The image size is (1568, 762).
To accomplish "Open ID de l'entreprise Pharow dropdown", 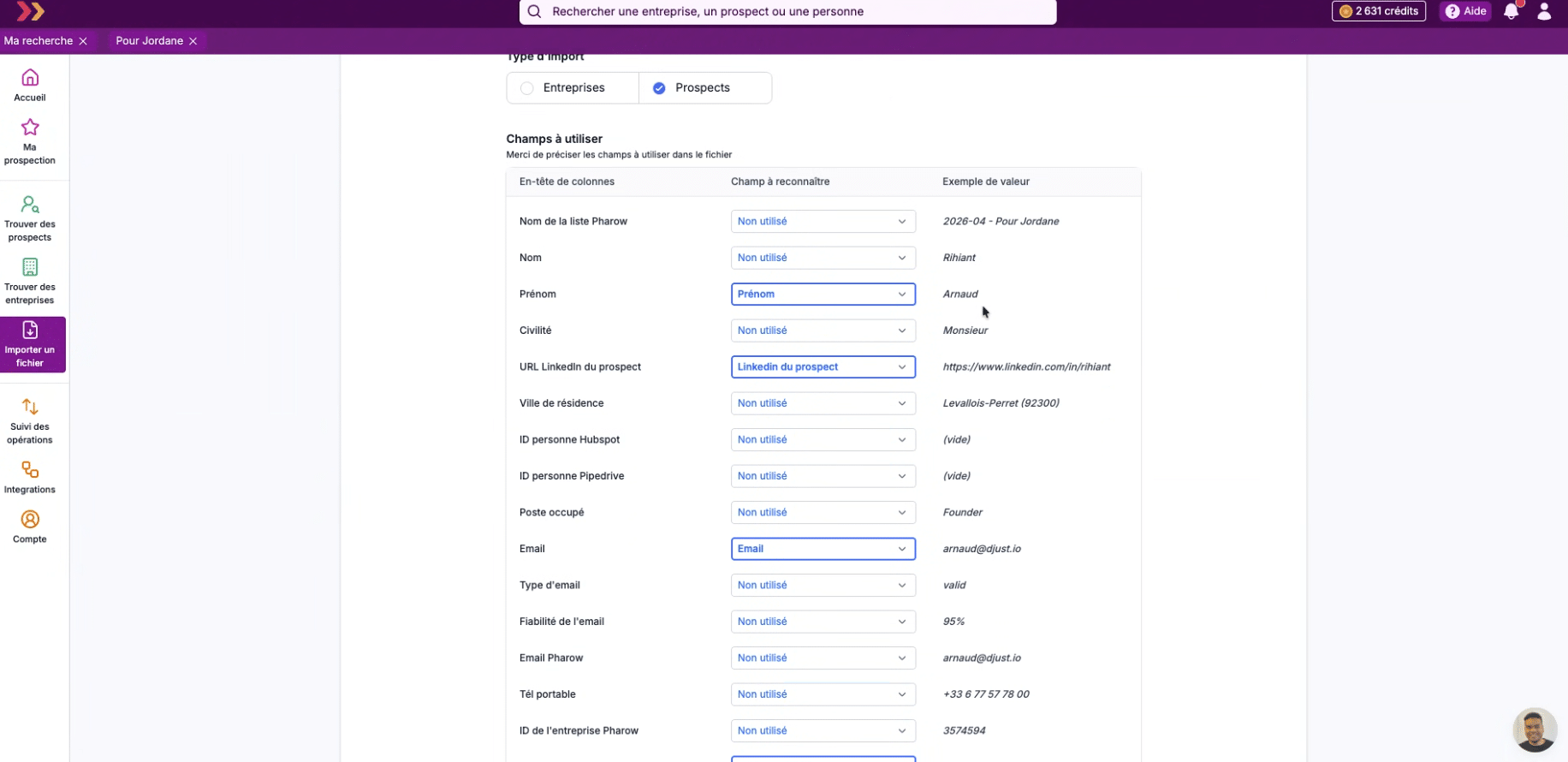I will [823, 731].
